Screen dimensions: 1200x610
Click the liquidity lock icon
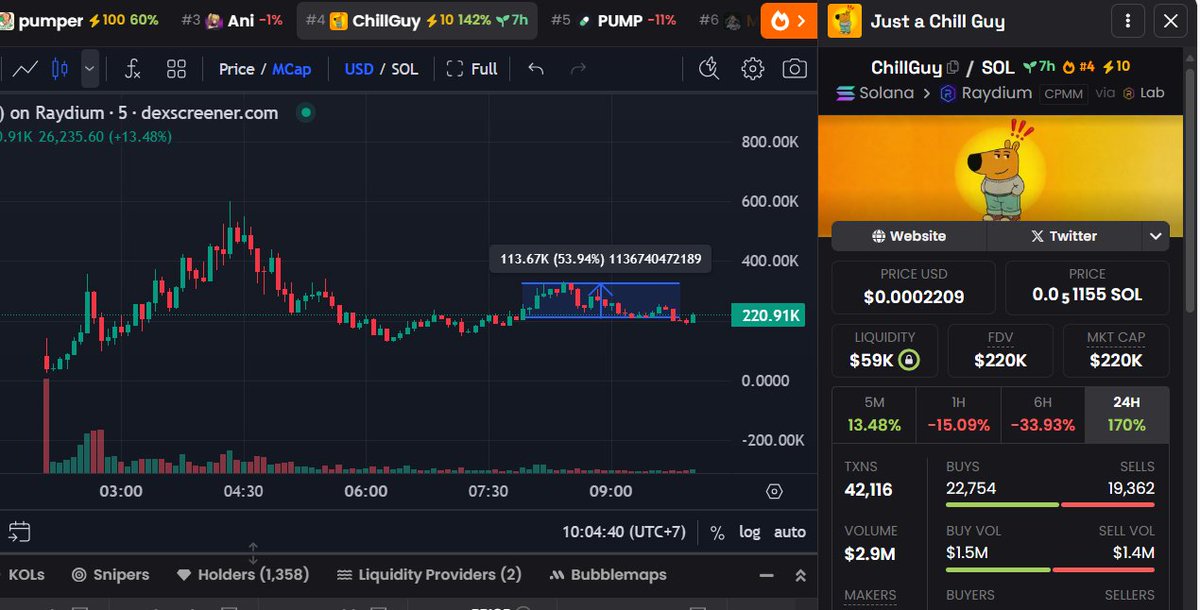pos(908,360)
